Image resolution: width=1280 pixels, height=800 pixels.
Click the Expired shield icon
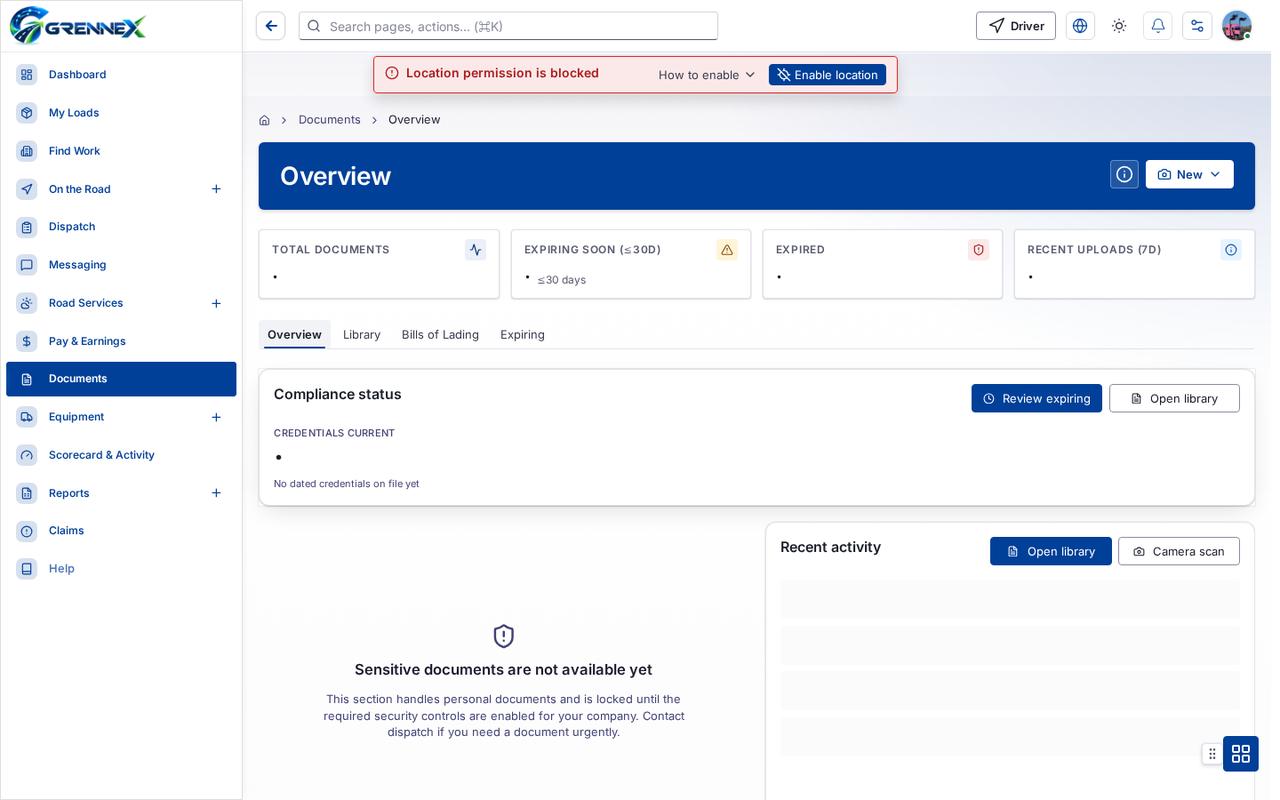click(979, 250)
